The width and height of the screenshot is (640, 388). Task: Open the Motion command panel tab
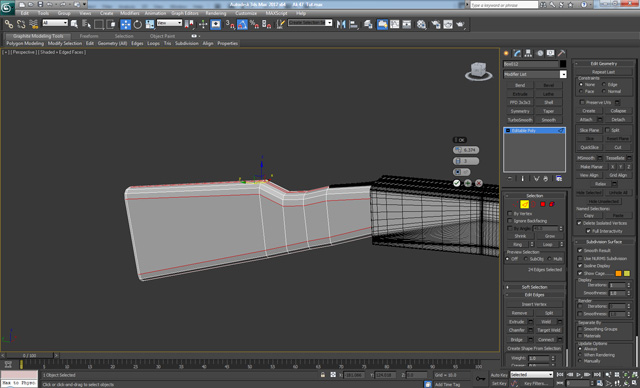(x=540, y=53)
